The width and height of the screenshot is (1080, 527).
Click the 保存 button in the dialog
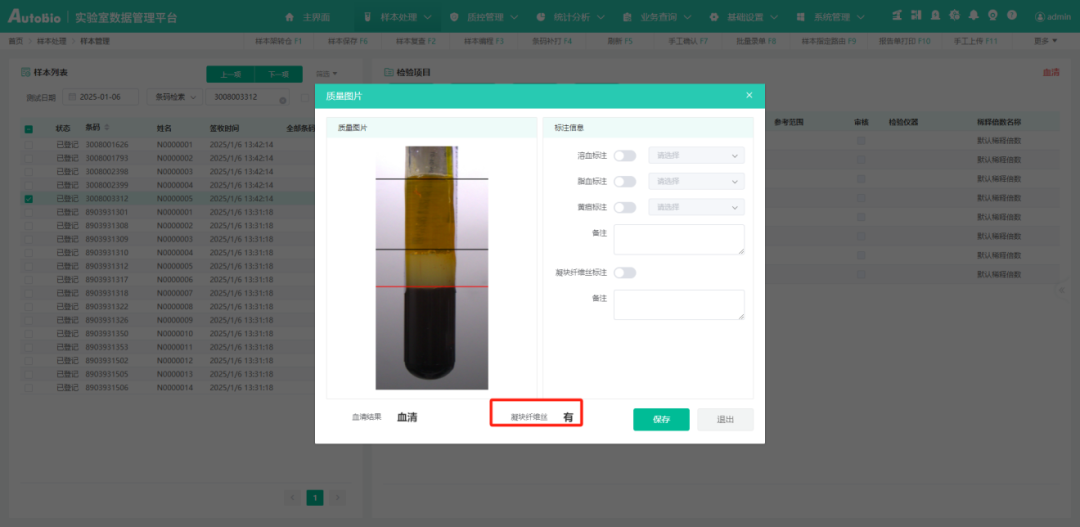(x=661, y=420)
